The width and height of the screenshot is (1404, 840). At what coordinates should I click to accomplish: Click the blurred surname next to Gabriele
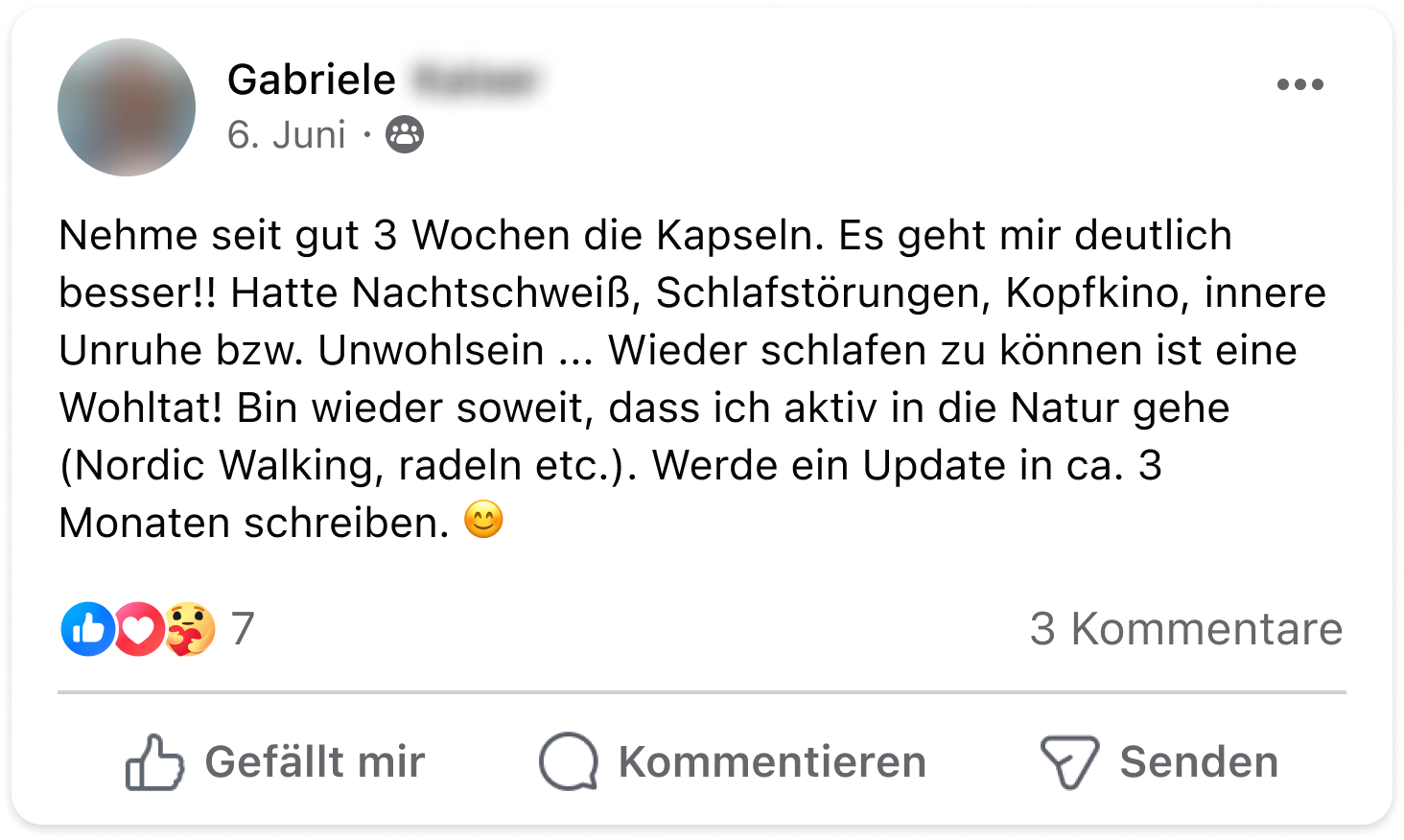tap(475, 80)
